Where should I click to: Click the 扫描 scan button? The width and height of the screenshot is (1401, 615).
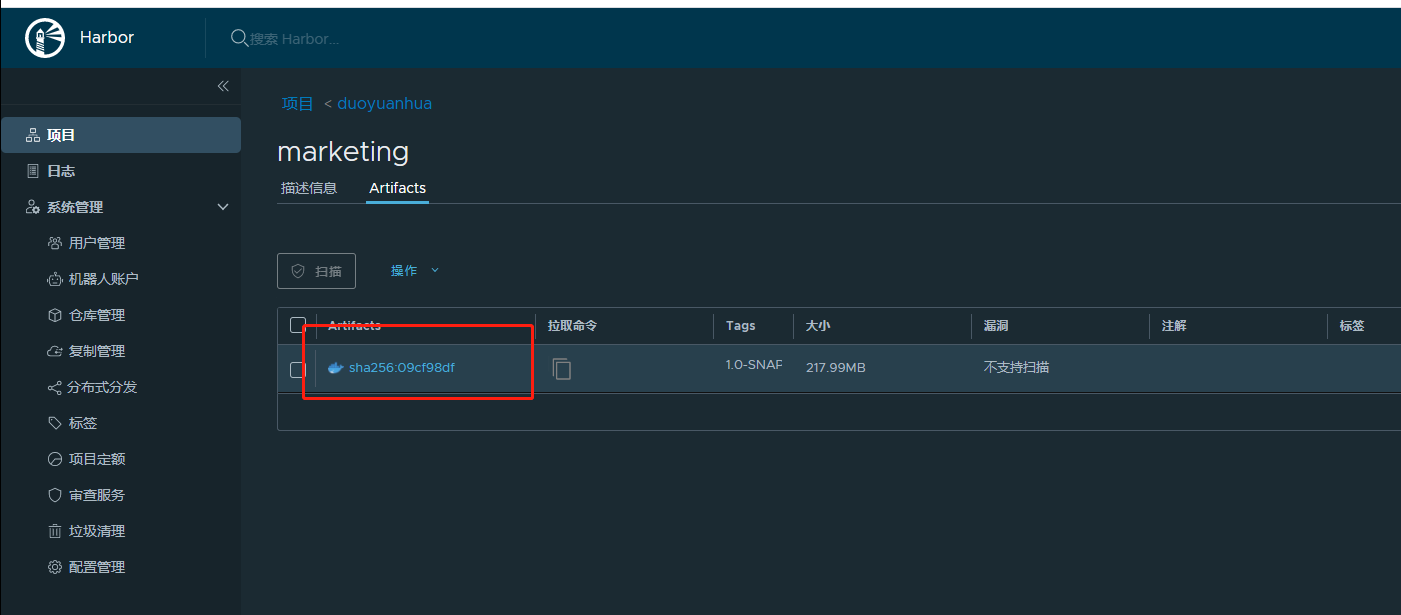coord(316,271)
